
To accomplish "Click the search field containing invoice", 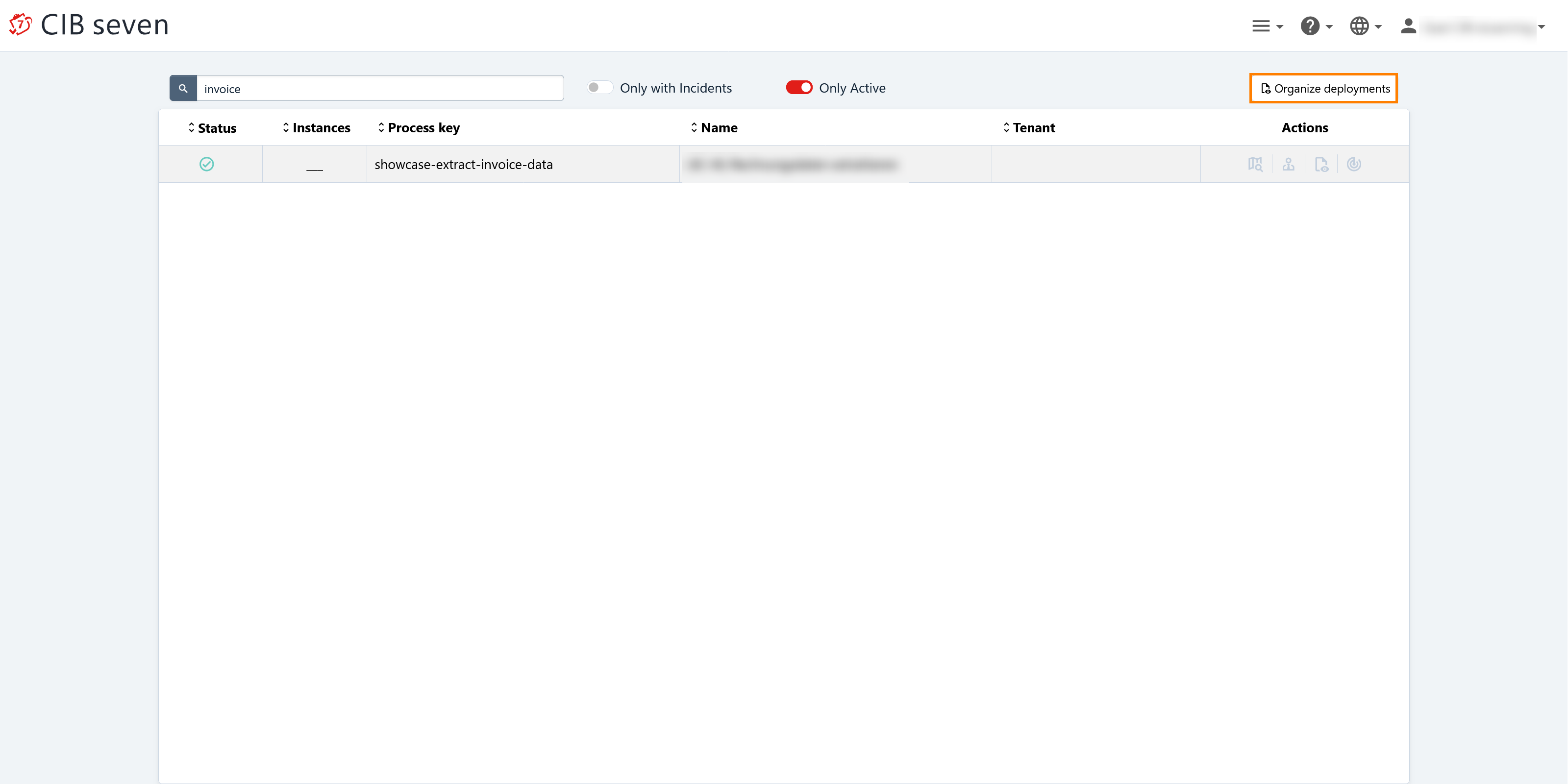I will point(380,88).
